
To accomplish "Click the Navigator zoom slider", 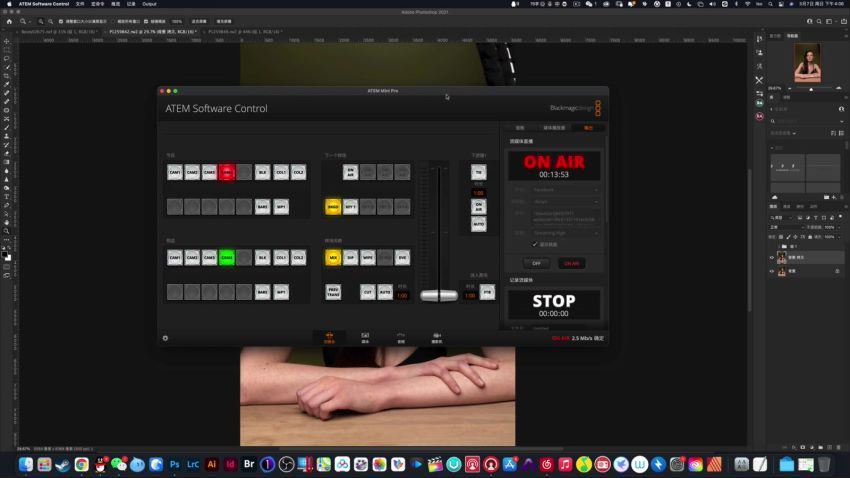I will pyautogui.click(x=812, y=88).
